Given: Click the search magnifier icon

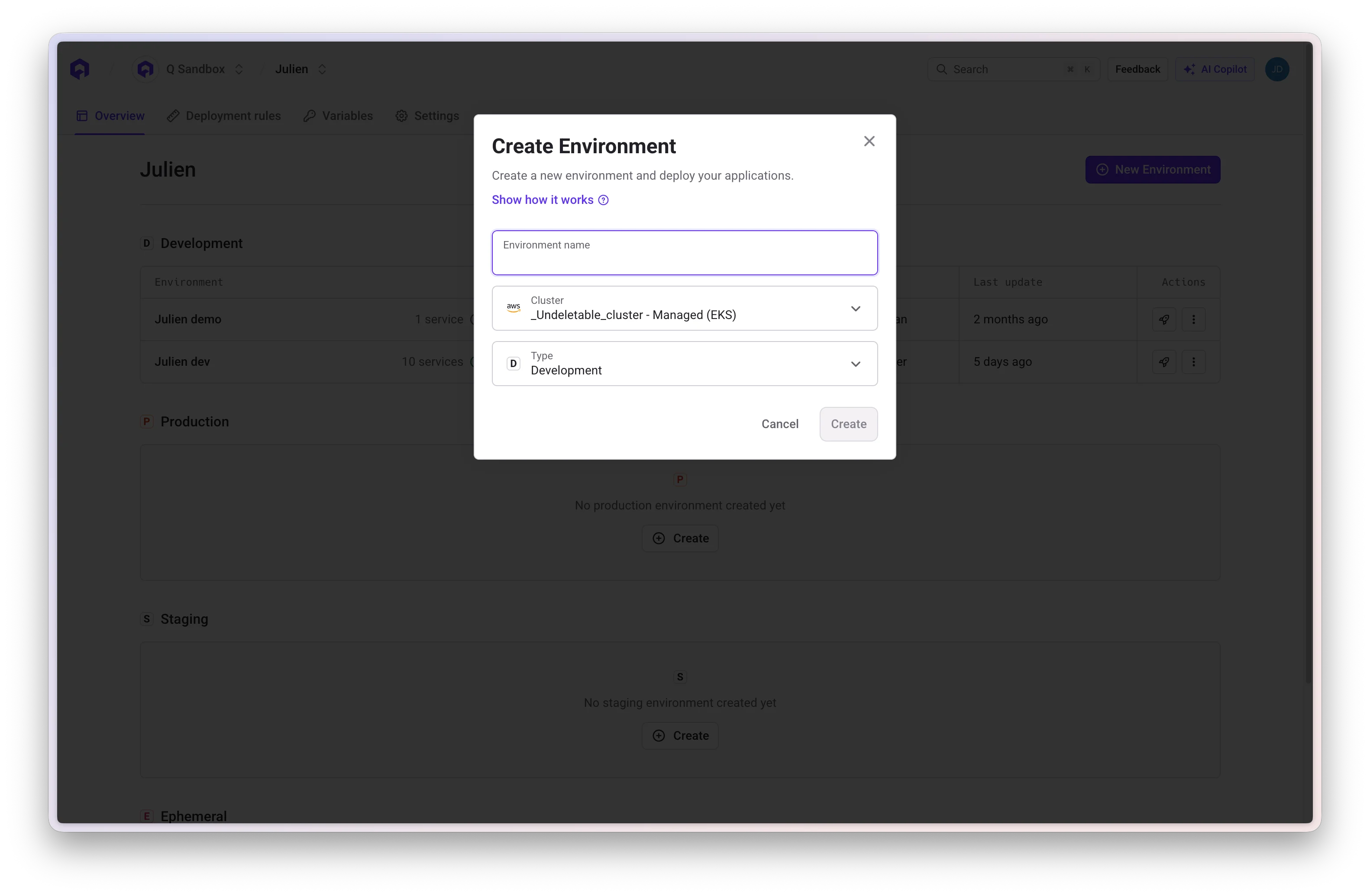Looking at the screenshot, I should click(942, 69).
